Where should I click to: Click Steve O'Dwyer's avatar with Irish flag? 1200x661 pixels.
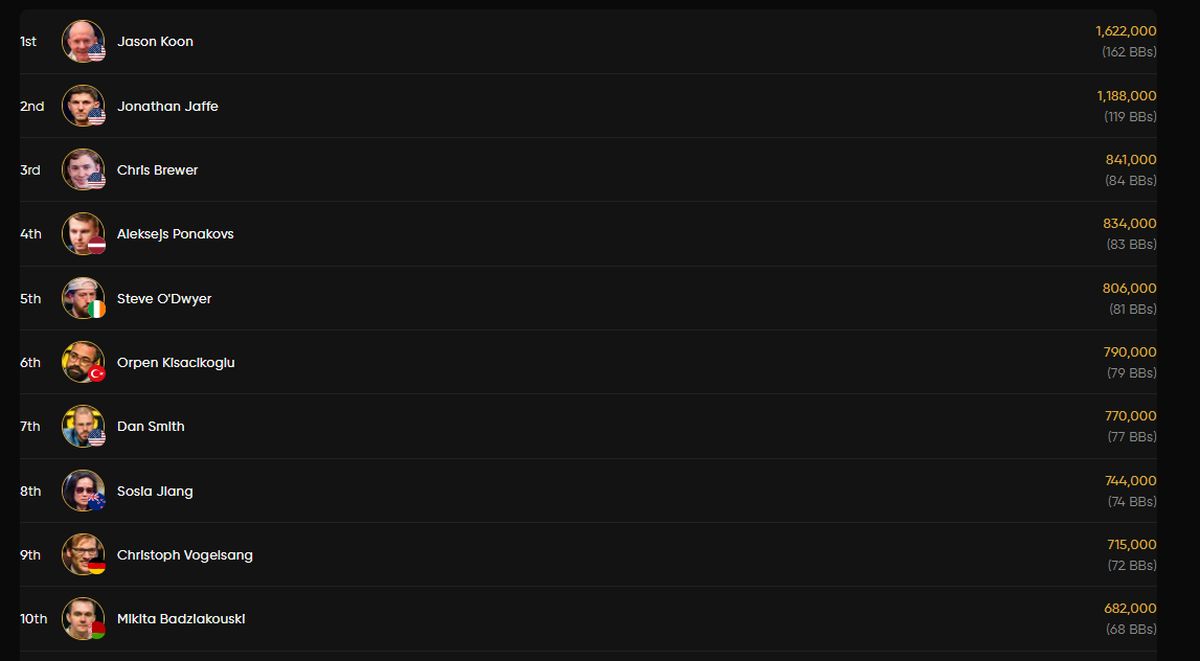(x=83, y=298)
